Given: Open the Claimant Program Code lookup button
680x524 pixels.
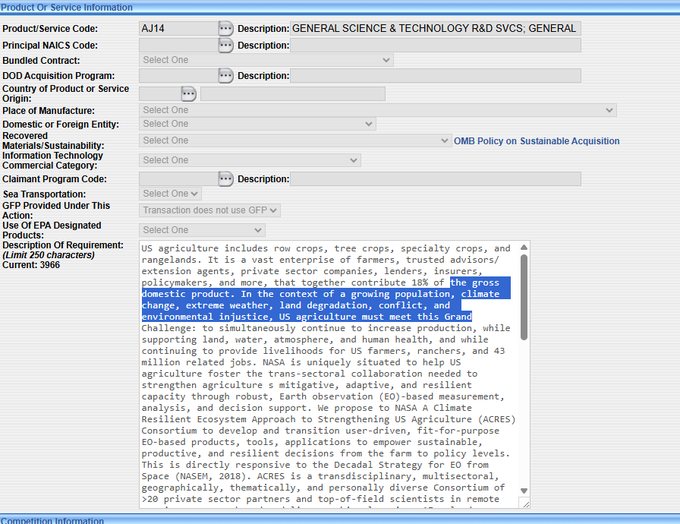Looking at the screenshot, I should tap(226, 179).
